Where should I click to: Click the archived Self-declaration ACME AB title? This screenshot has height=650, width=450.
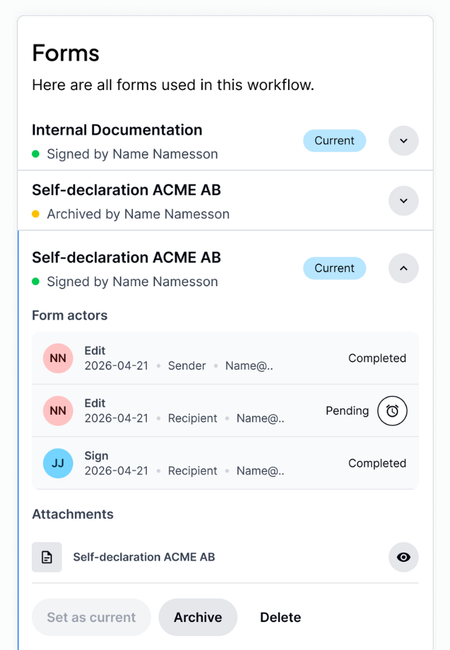pos(126,190)
